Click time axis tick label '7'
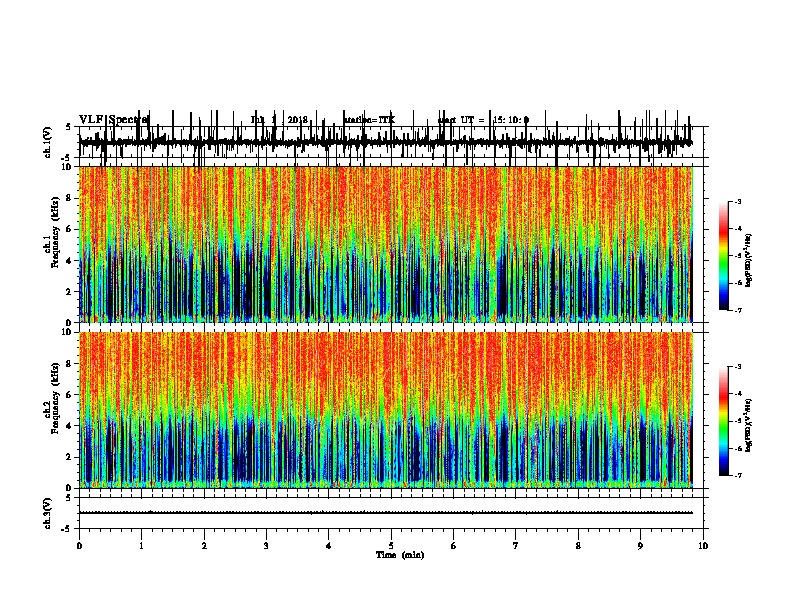Image resolution: width=792 pixels, height=612 pixels. pos(516,546)
